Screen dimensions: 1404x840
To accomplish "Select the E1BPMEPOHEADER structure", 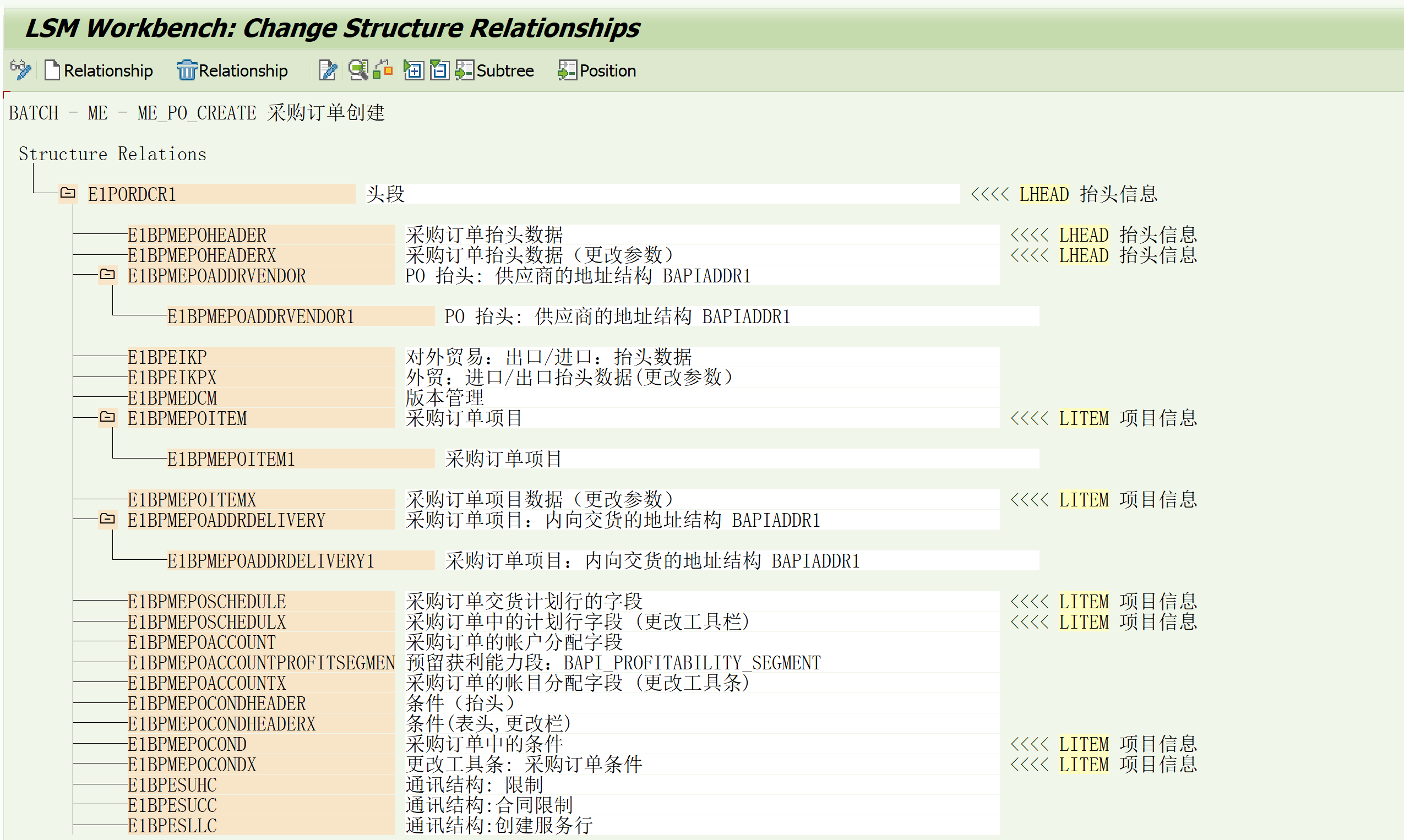I will [x=195, y=234].
